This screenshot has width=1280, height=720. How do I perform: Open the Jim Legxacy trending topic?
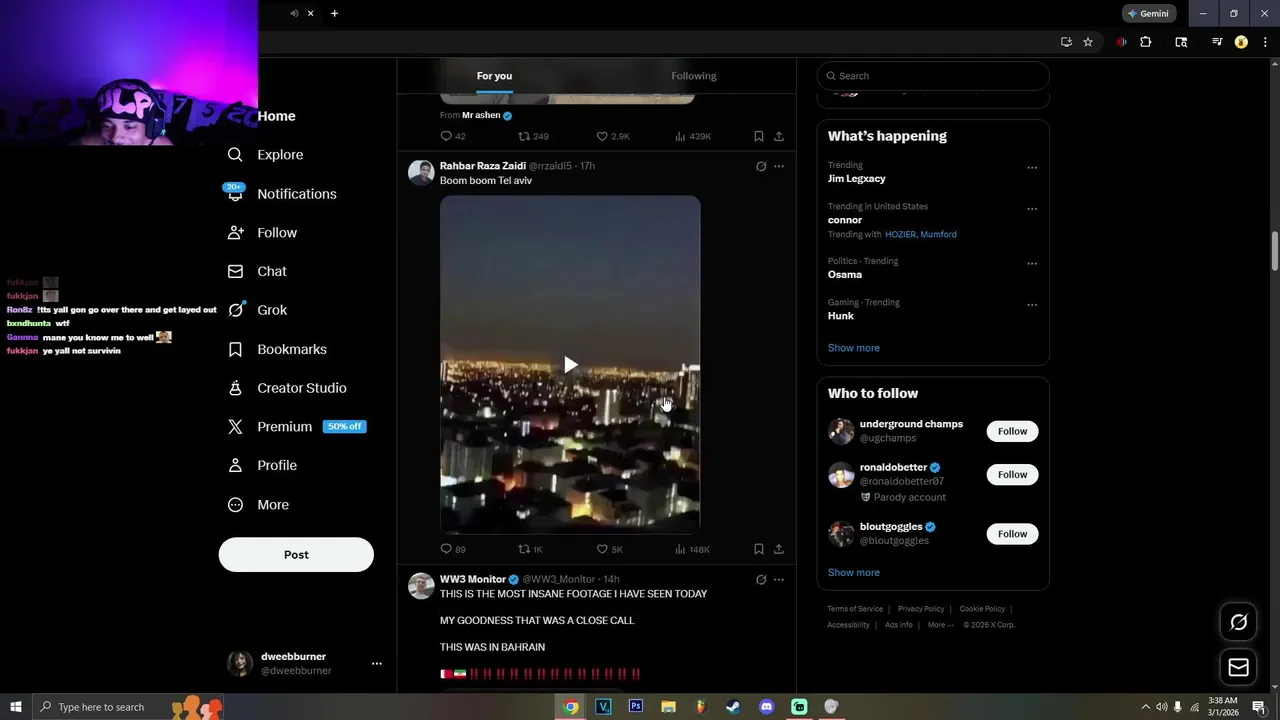coord(856,179)
